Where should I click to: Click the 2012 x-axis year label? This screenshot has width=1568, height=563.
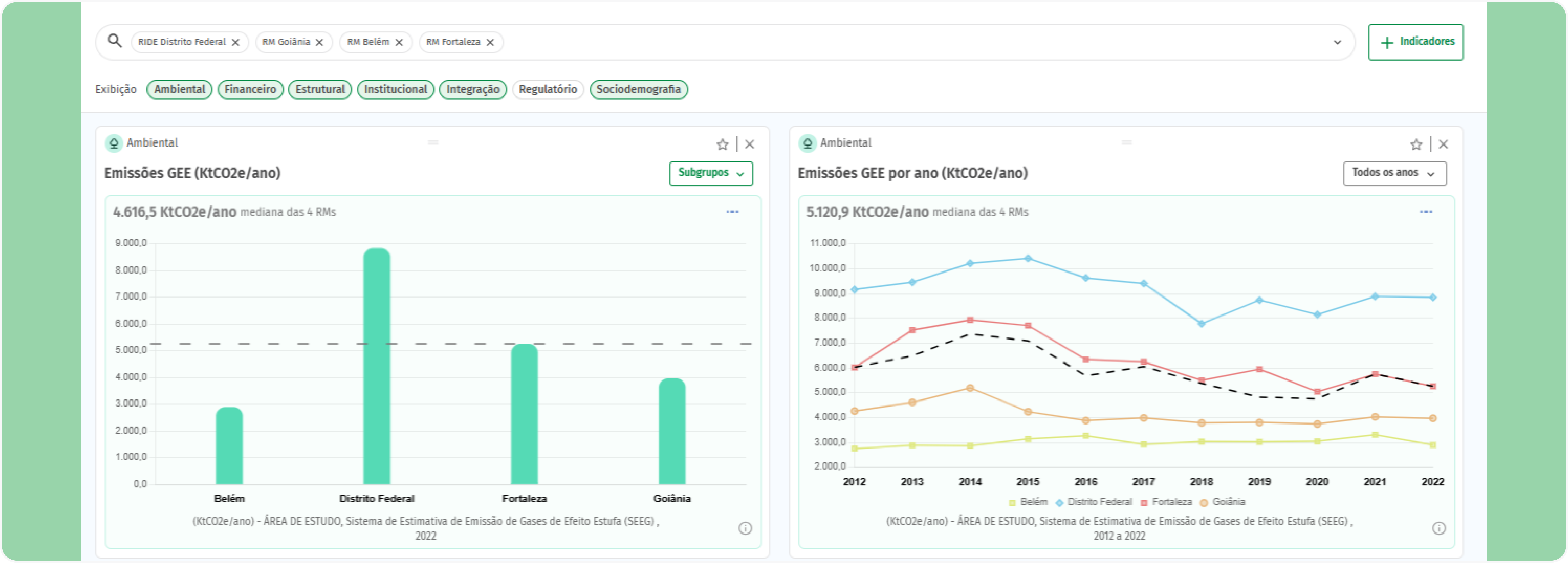854,482
